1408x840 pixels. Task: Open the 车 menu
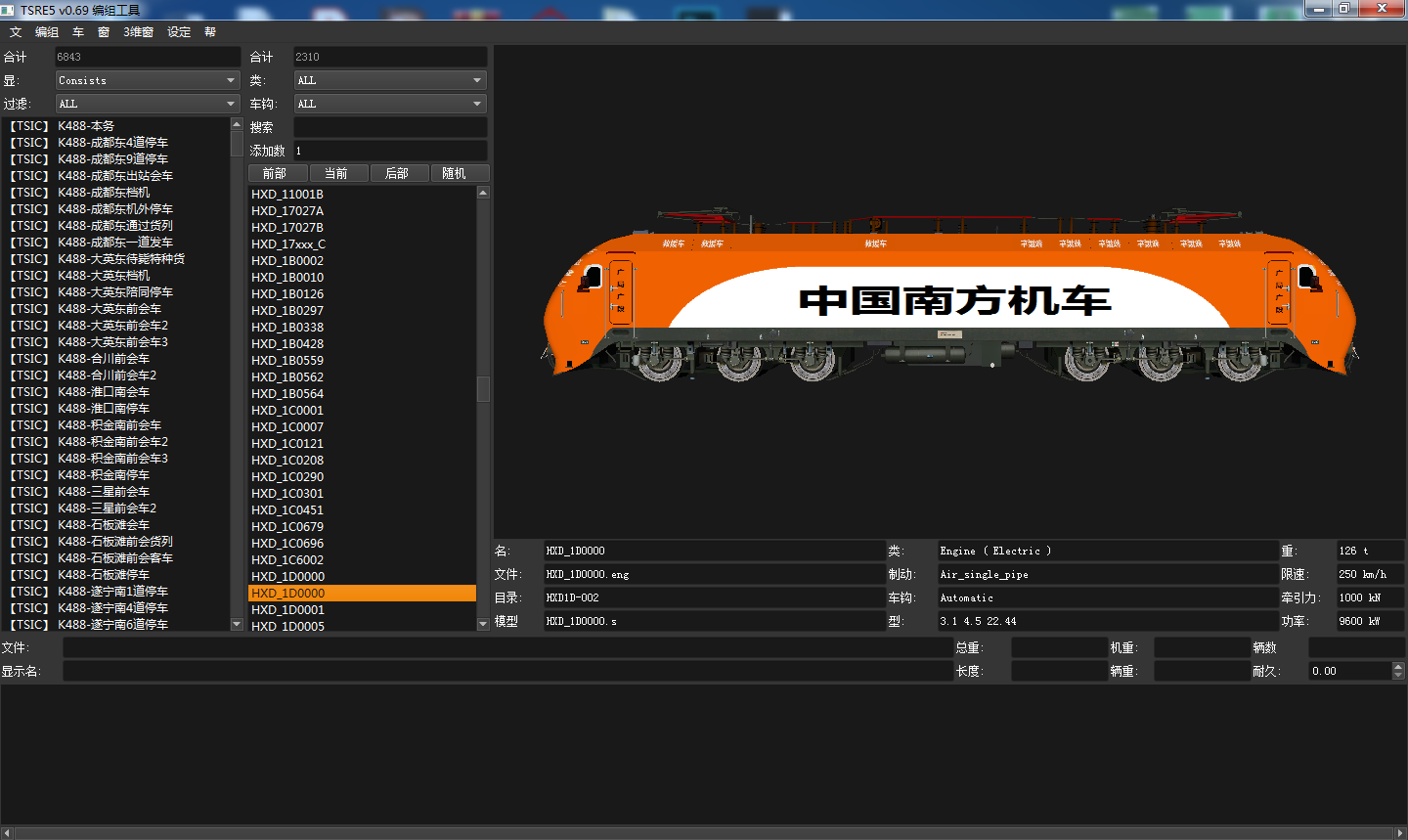[x=78, y=32]
